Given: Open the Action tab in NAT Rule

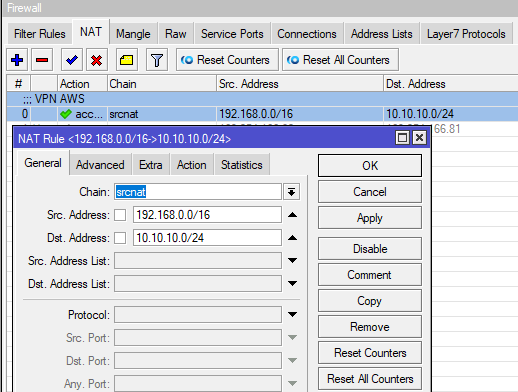Looking at the screenshot, I should point(192,165).
